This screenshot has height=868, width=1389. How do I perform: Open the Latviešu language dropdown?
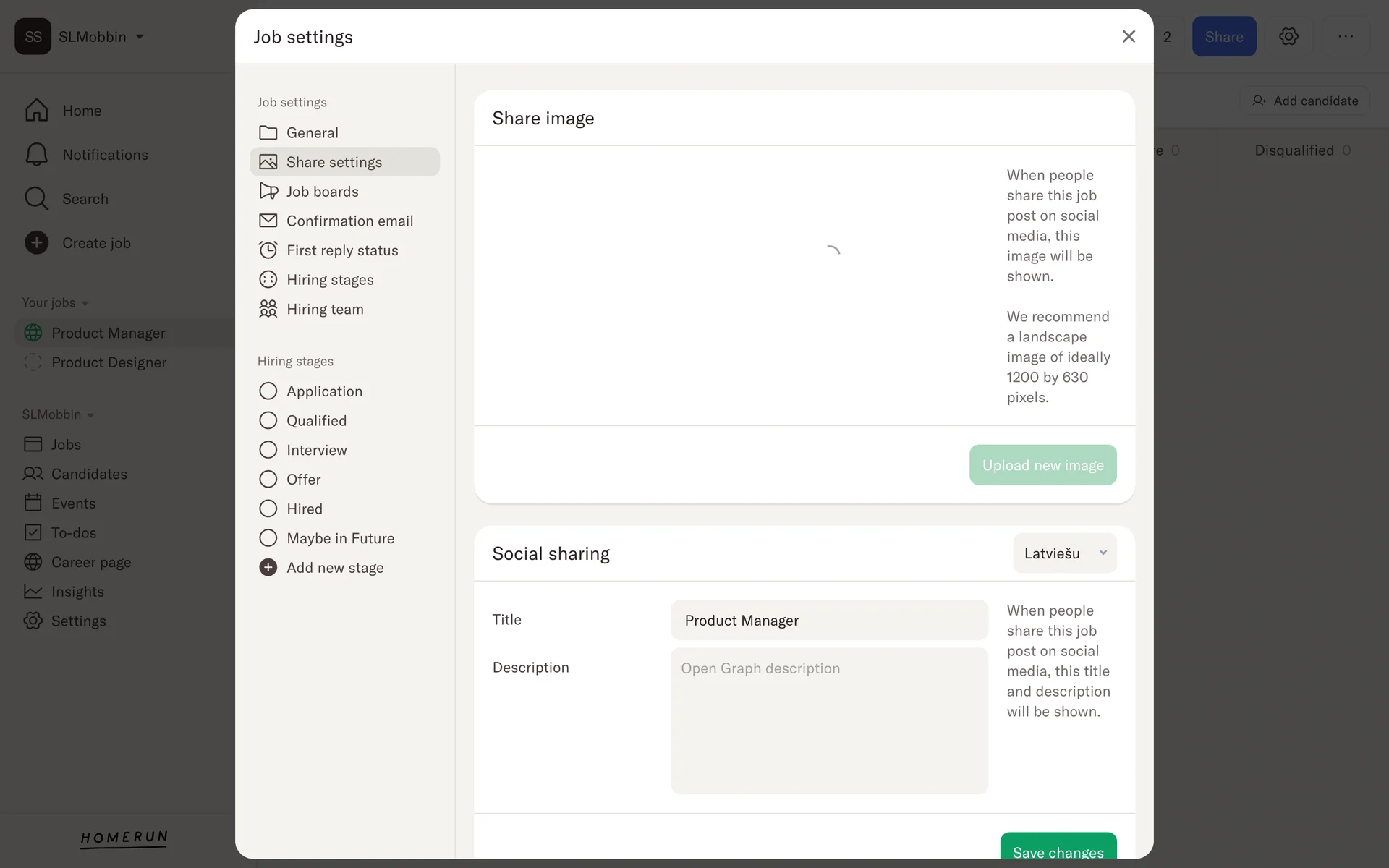[1064, 553]
